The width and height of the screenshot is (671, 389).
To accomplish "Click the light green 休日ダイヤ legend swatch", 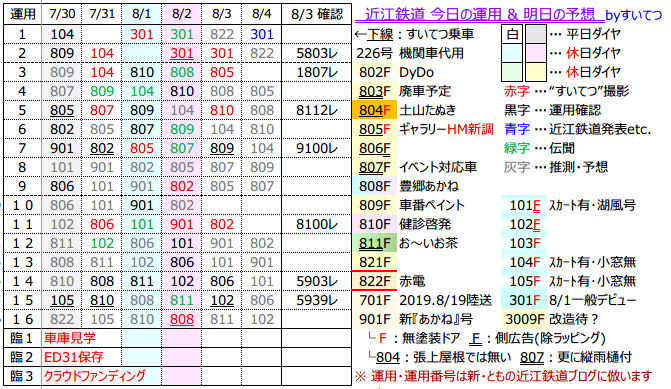I will (512, 72).
